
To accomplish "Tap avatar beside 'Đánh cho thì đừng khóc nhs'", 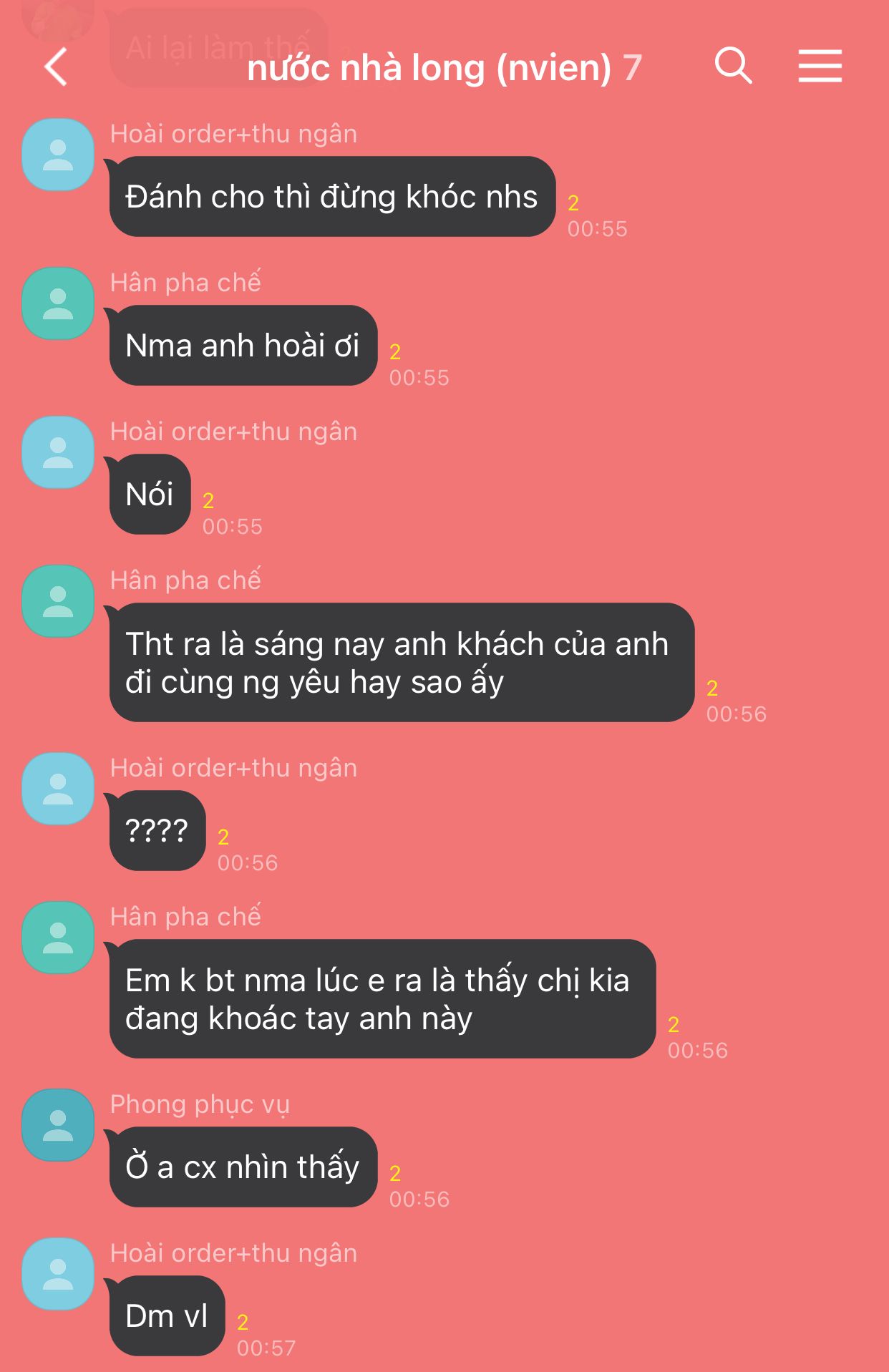I will pos(58,155).
